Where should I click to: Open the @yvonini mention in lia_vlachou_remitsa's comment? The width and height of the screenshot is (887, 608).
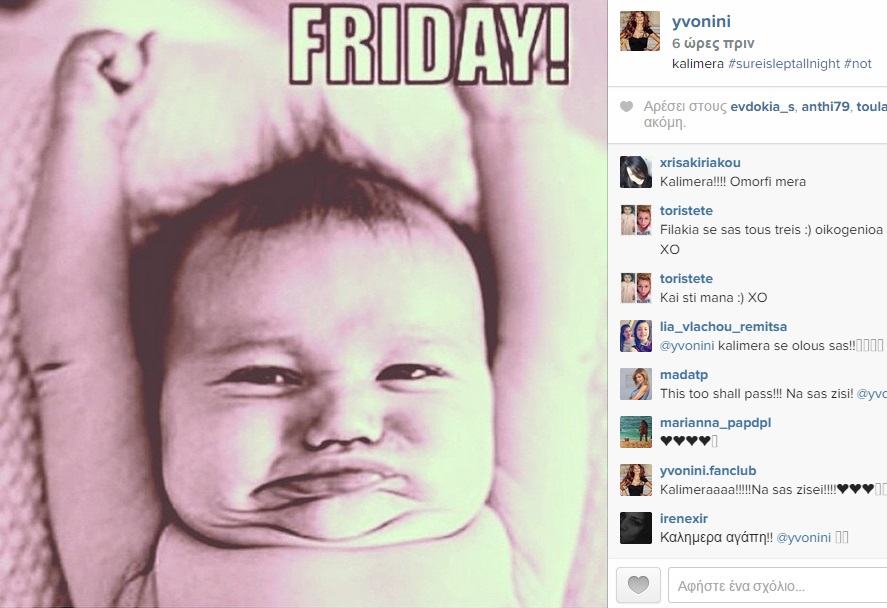(x=687, y=346)
